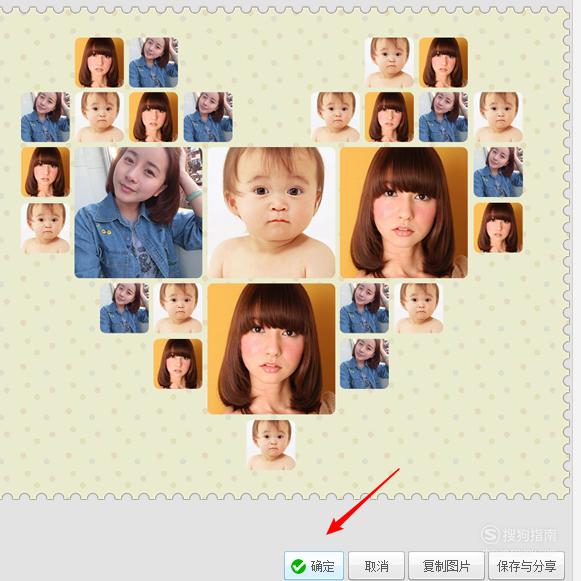Select small bob-hair thumbnail left of large denim photo

point(45,172)
